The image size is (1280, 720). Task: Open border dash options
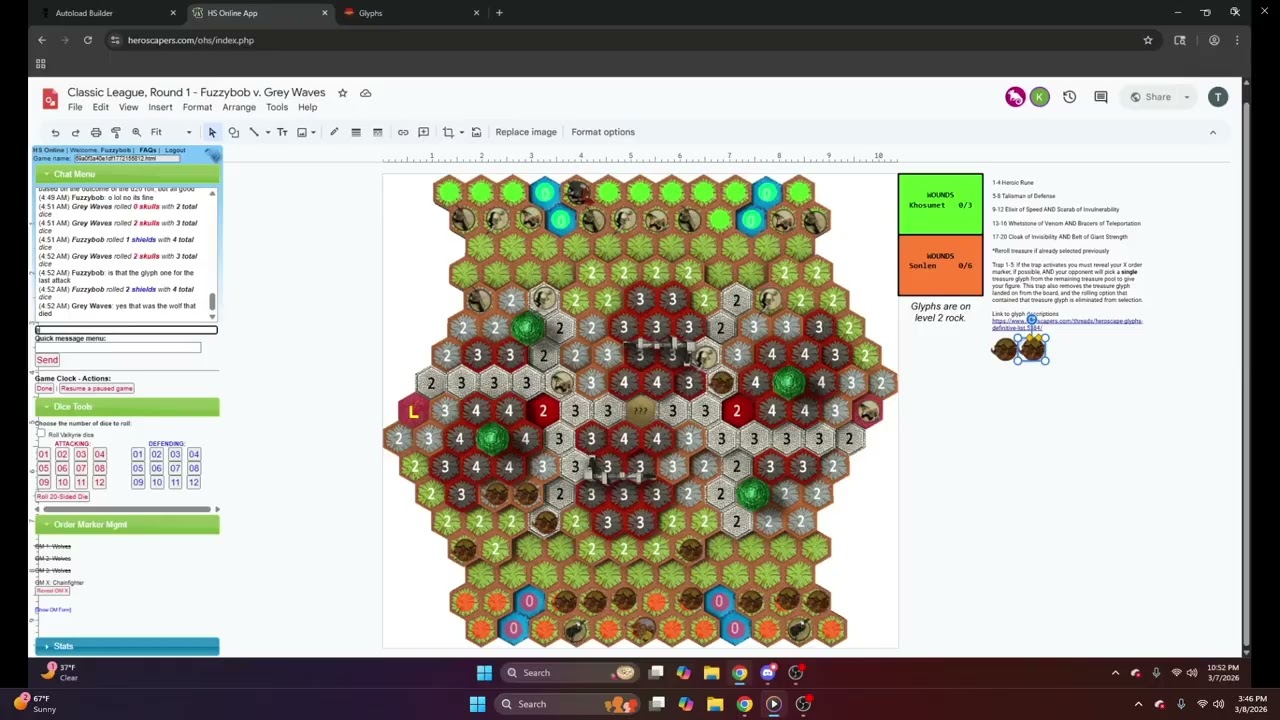(377, 132)
